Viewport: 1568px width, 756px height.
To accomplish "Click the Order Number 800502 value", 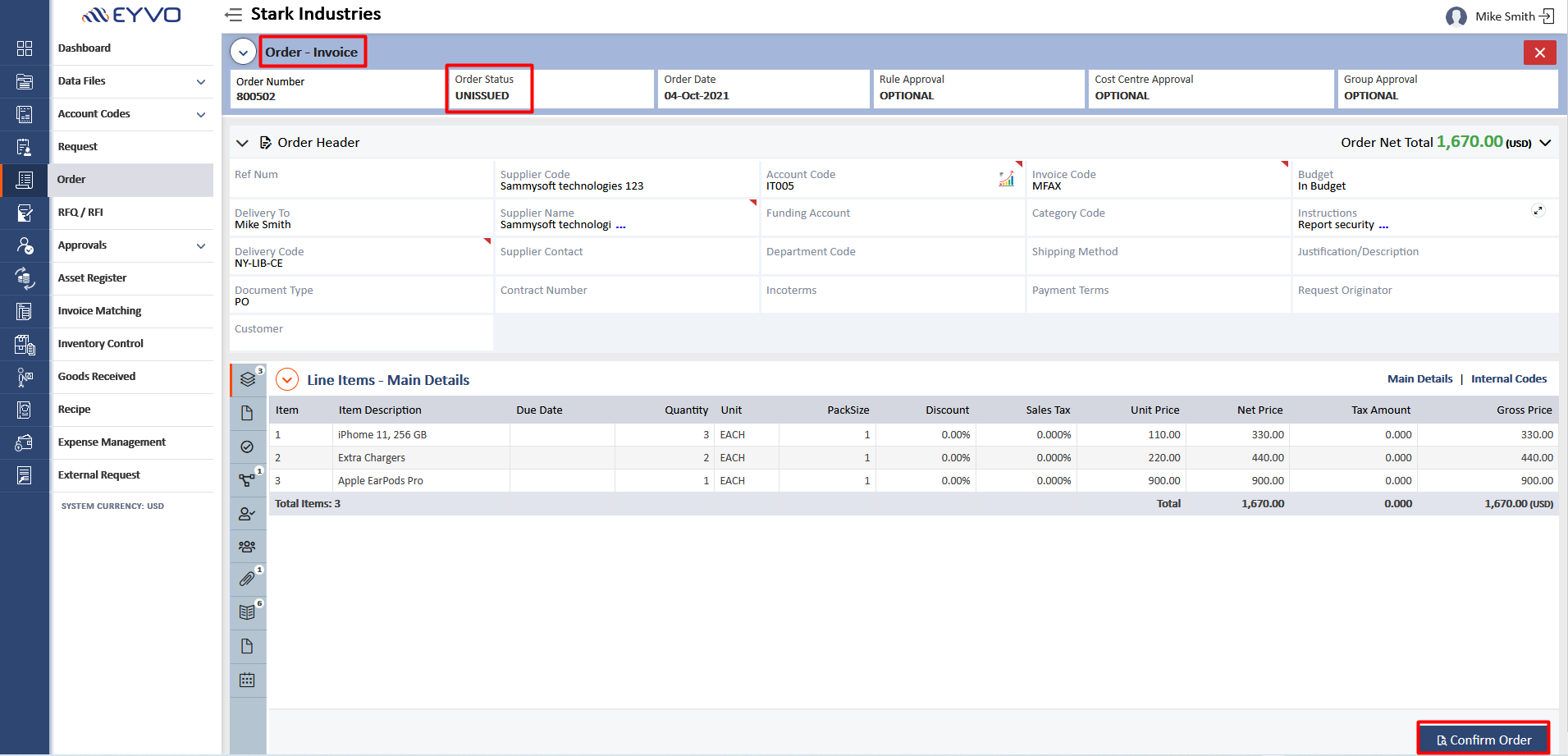I will [256, 97].
